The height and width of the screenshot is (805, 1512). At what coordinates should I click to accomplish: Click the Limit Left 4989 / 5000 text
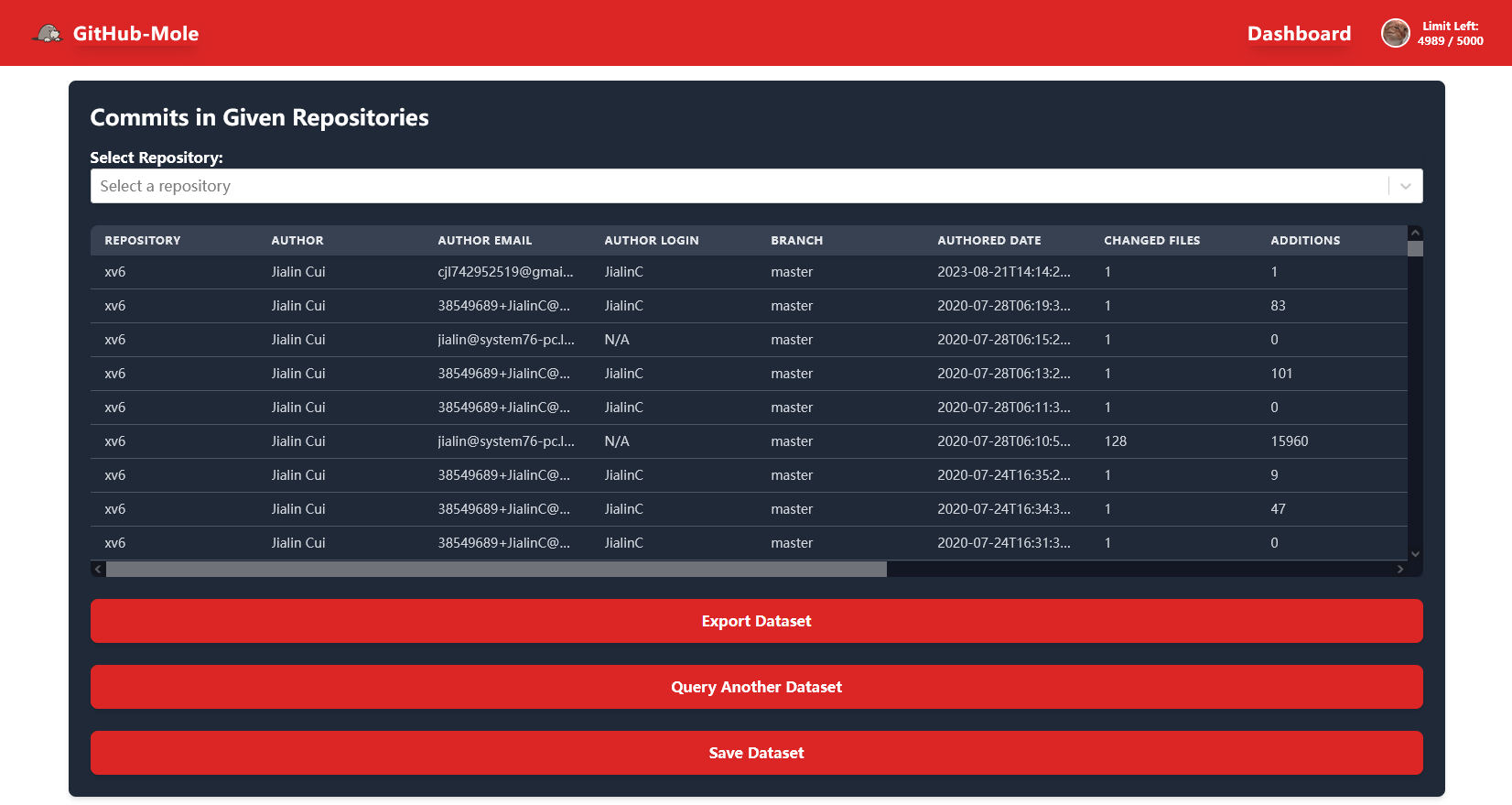(x=1450, y=34)
